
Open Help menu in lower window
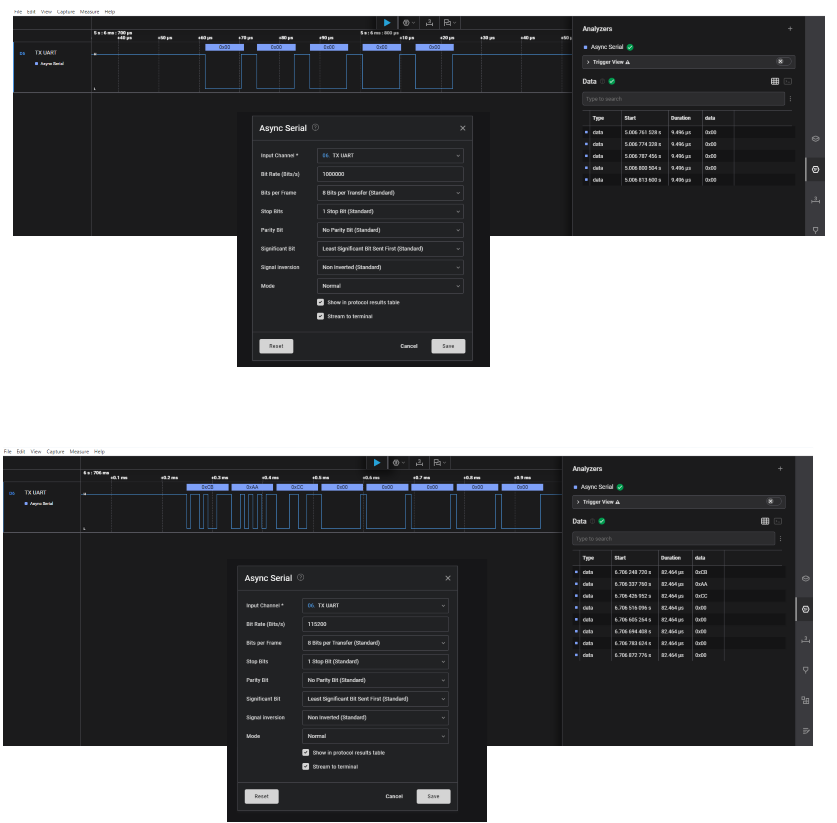(99, 452)
